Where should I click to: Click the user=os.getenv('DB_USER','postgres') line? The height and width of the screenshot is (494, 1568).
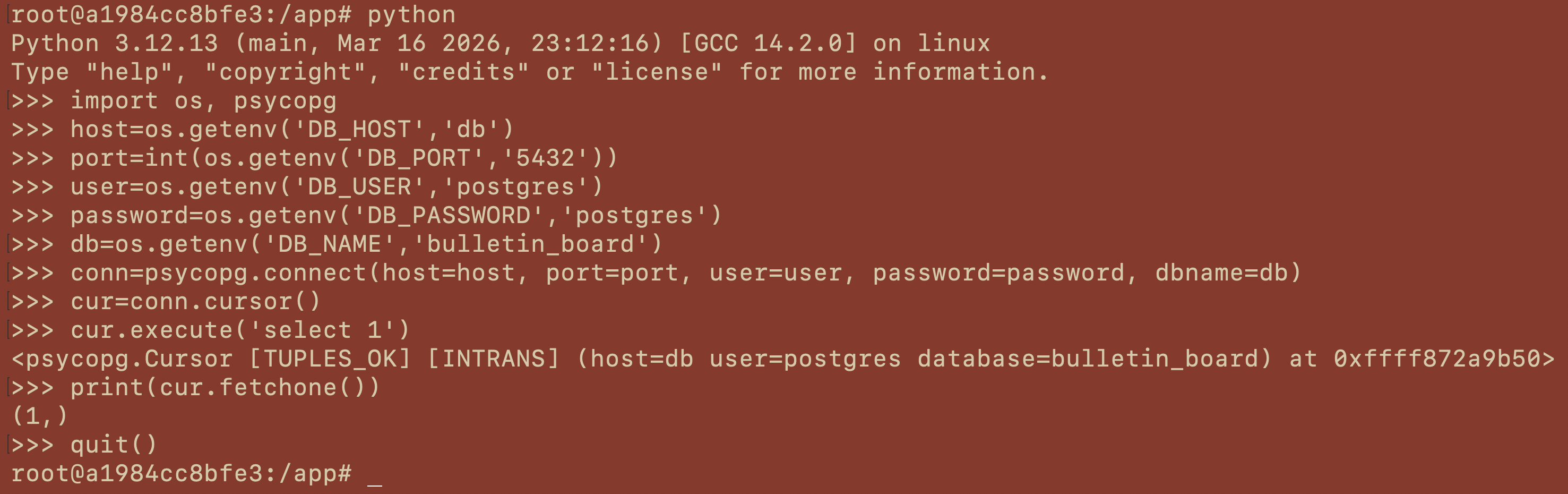click(x=337, y=187)
